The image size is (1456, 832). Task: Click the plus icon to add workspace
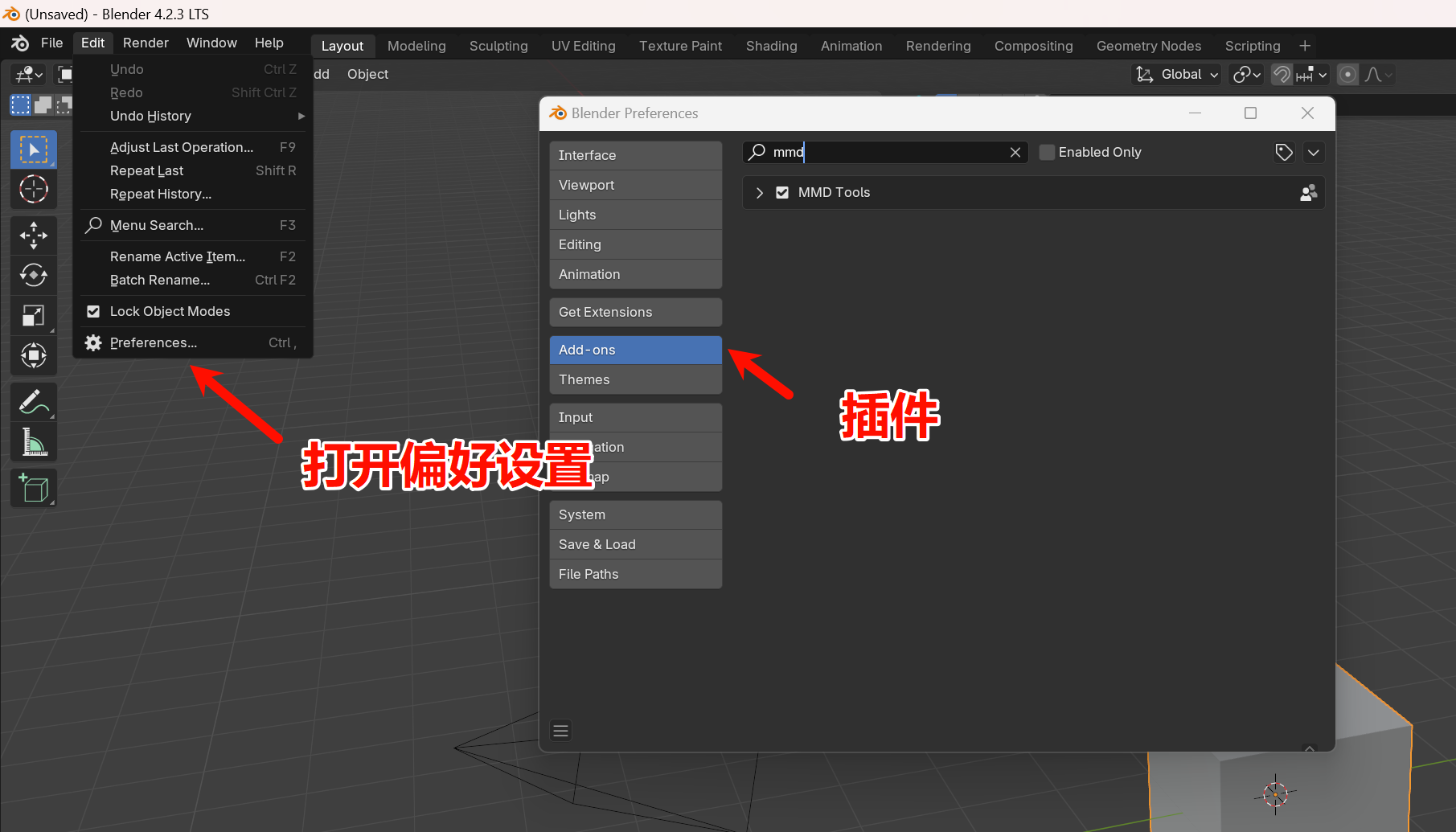point(1305,46)
